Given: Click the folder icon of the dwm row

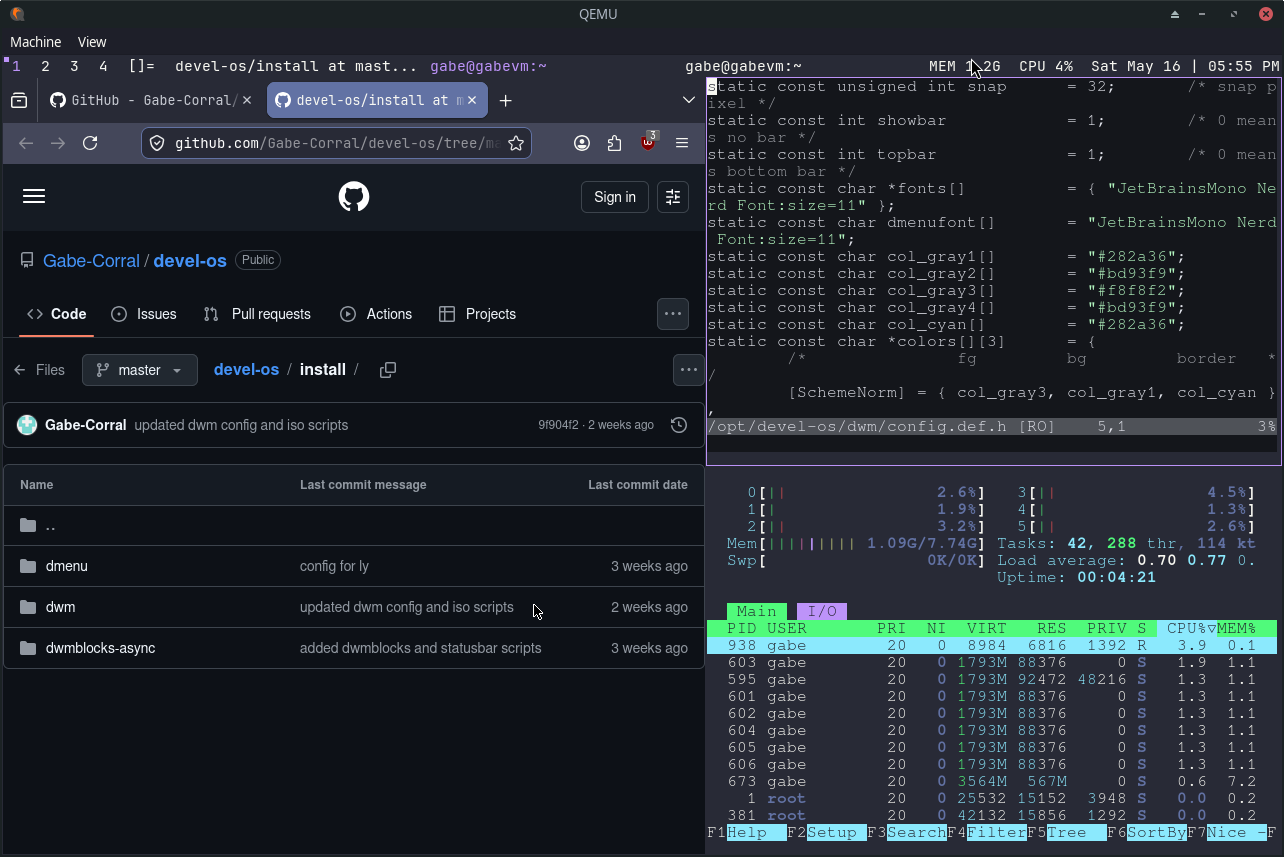Looking at the screenshot, I should coord(28,607).
